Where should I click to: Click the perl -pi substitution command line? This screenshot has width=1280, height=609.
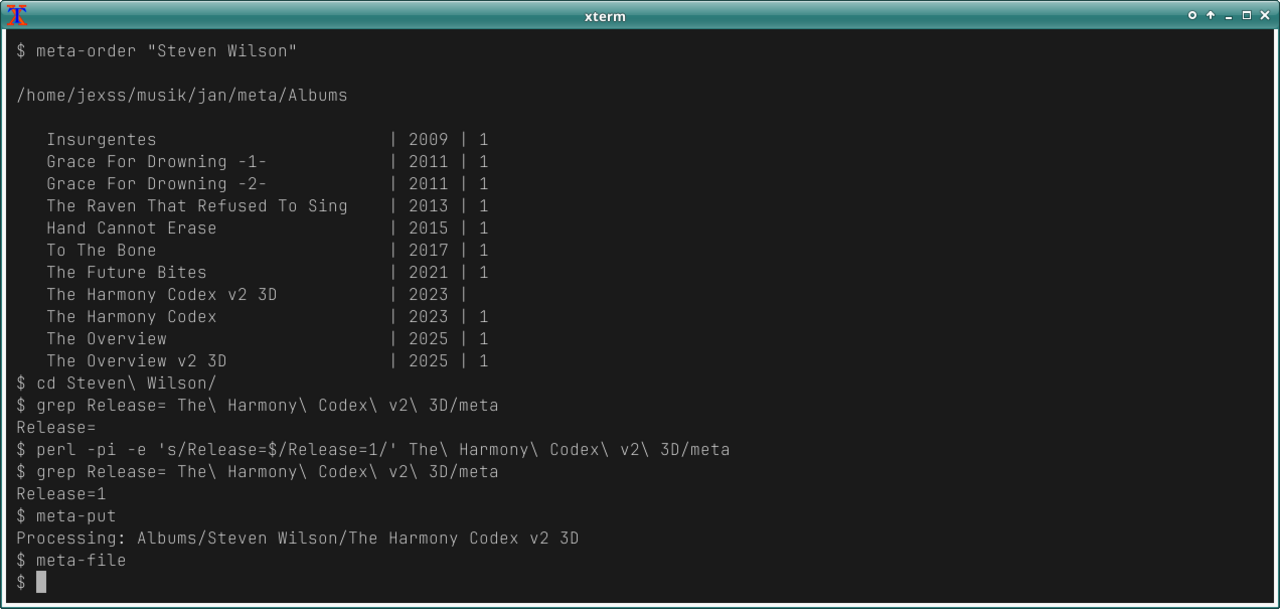[382, 450]
